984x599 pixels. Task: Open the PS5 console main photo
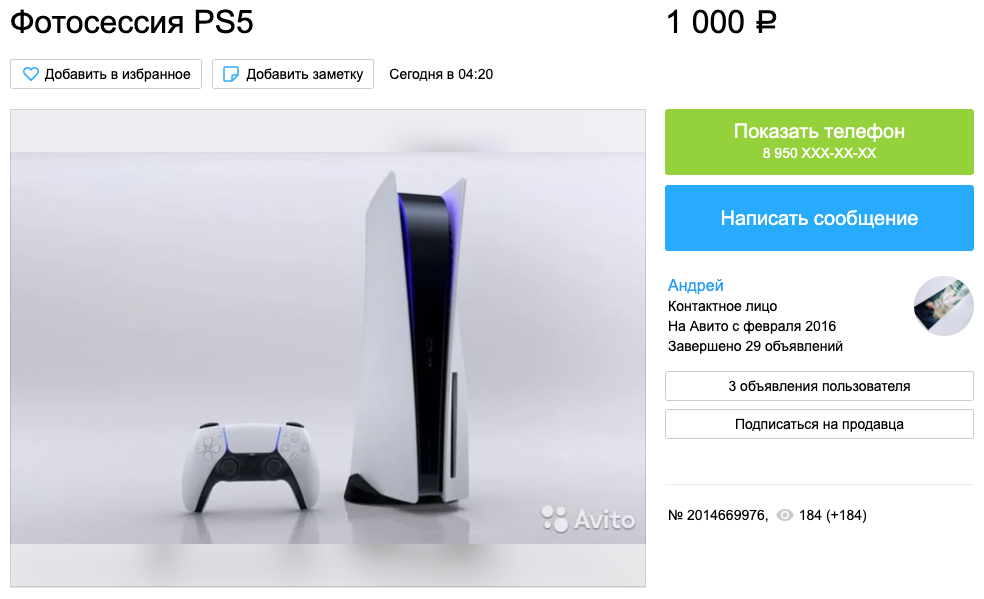point(328,348)
